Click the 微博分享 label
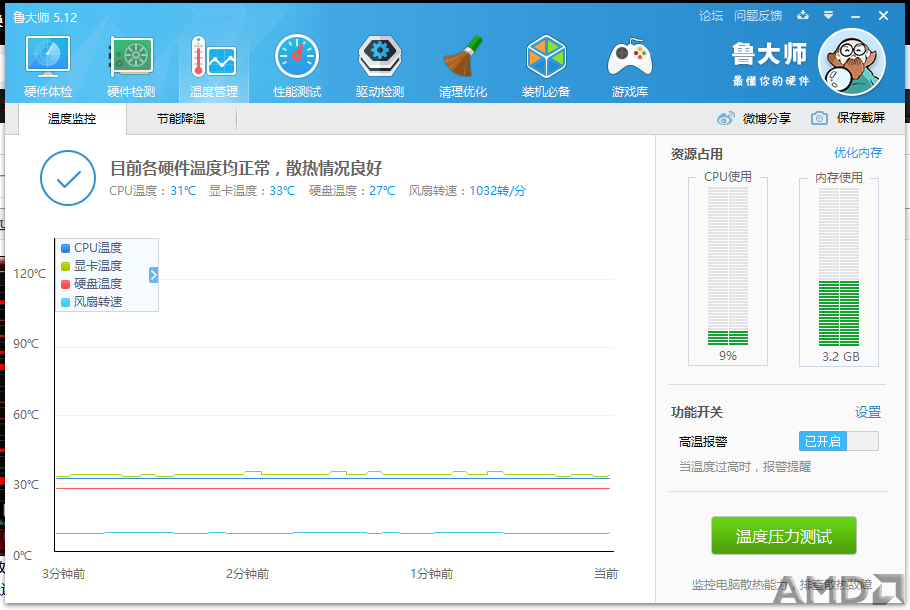The height and width of the screenshot is (610, 910). pyautogui.click(x=767, y=118)
